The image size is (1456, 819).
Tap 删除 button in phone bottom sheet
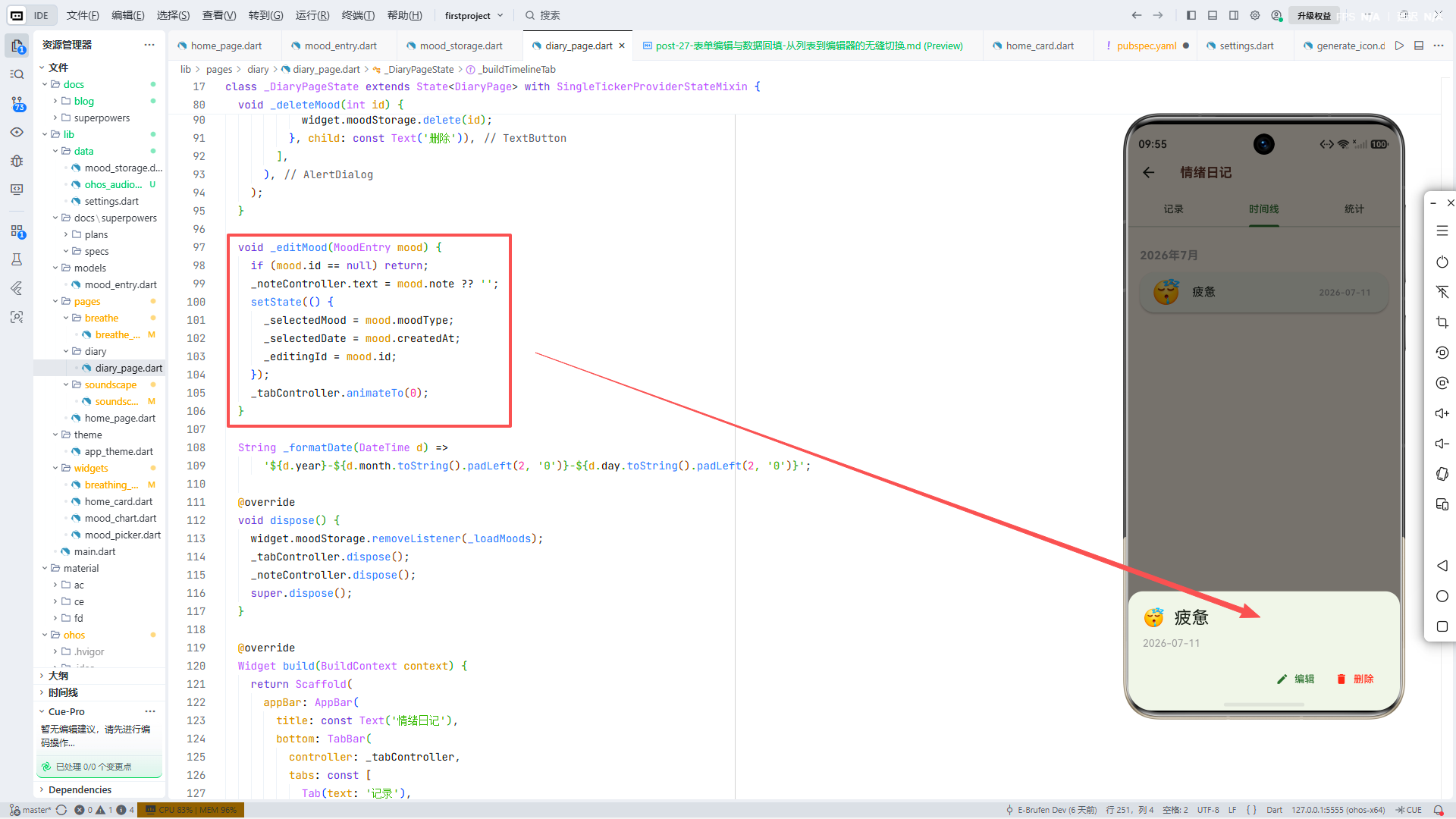coord(1355,679)
